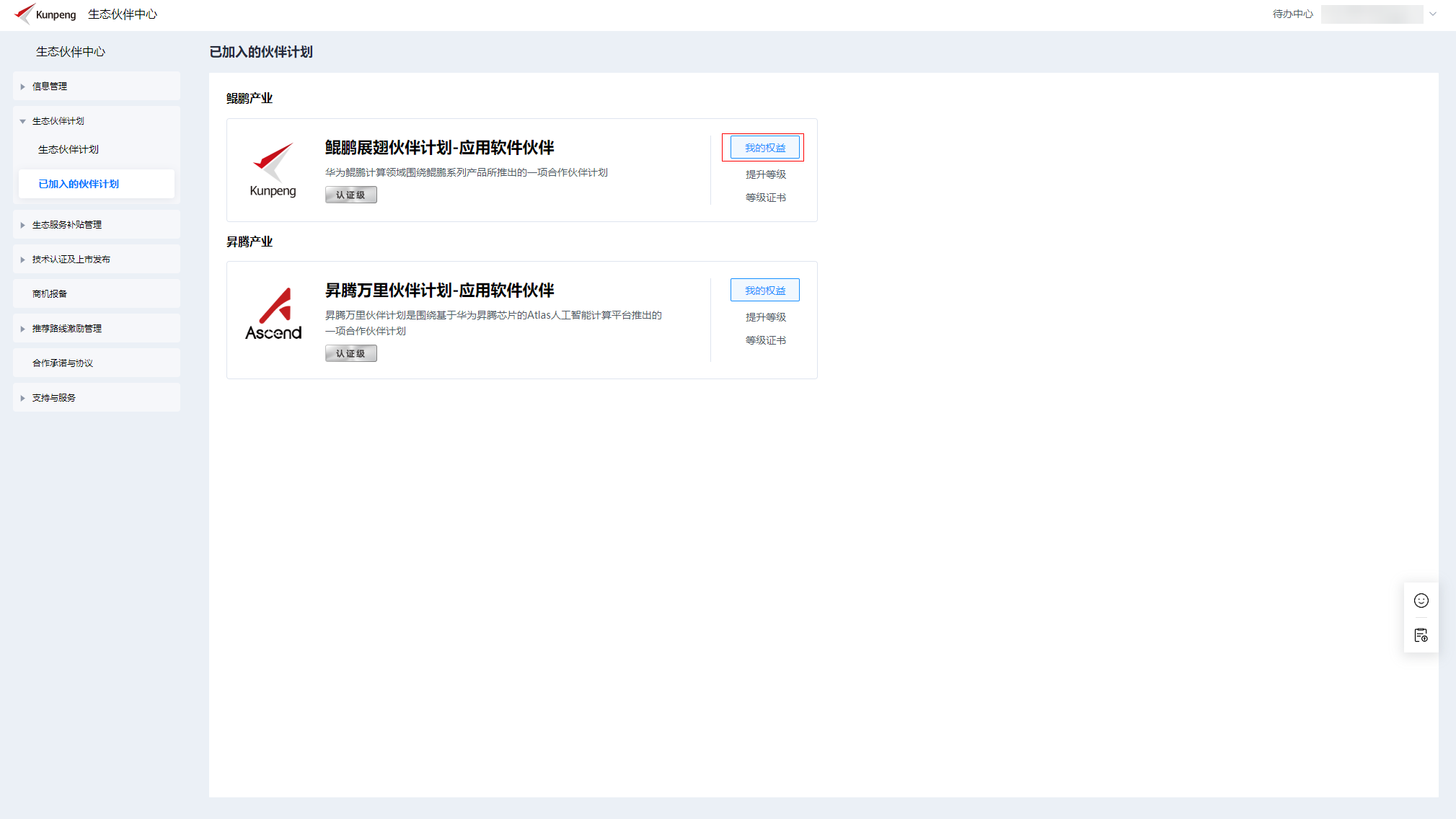Open 合作承诺与协议 in the sidebar
Screen dimensions: 1456x819
[97, 363]
